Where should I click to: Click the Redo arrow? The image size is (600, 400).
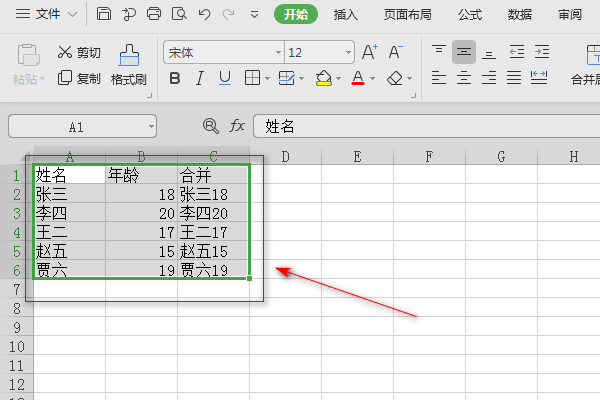pos(229,15)
